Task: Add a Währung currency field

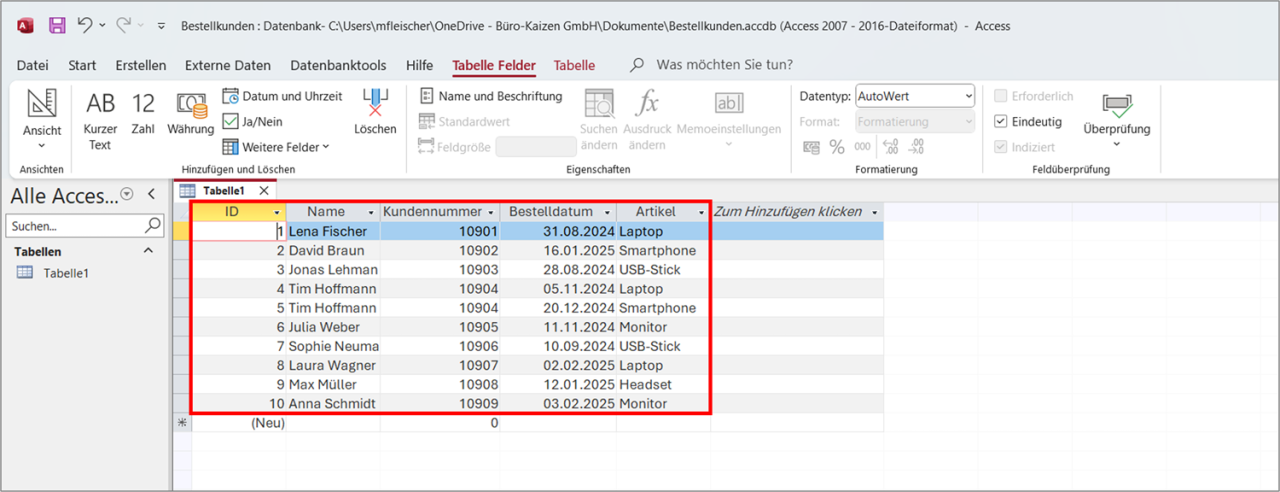Action: [x=191, y=112]
